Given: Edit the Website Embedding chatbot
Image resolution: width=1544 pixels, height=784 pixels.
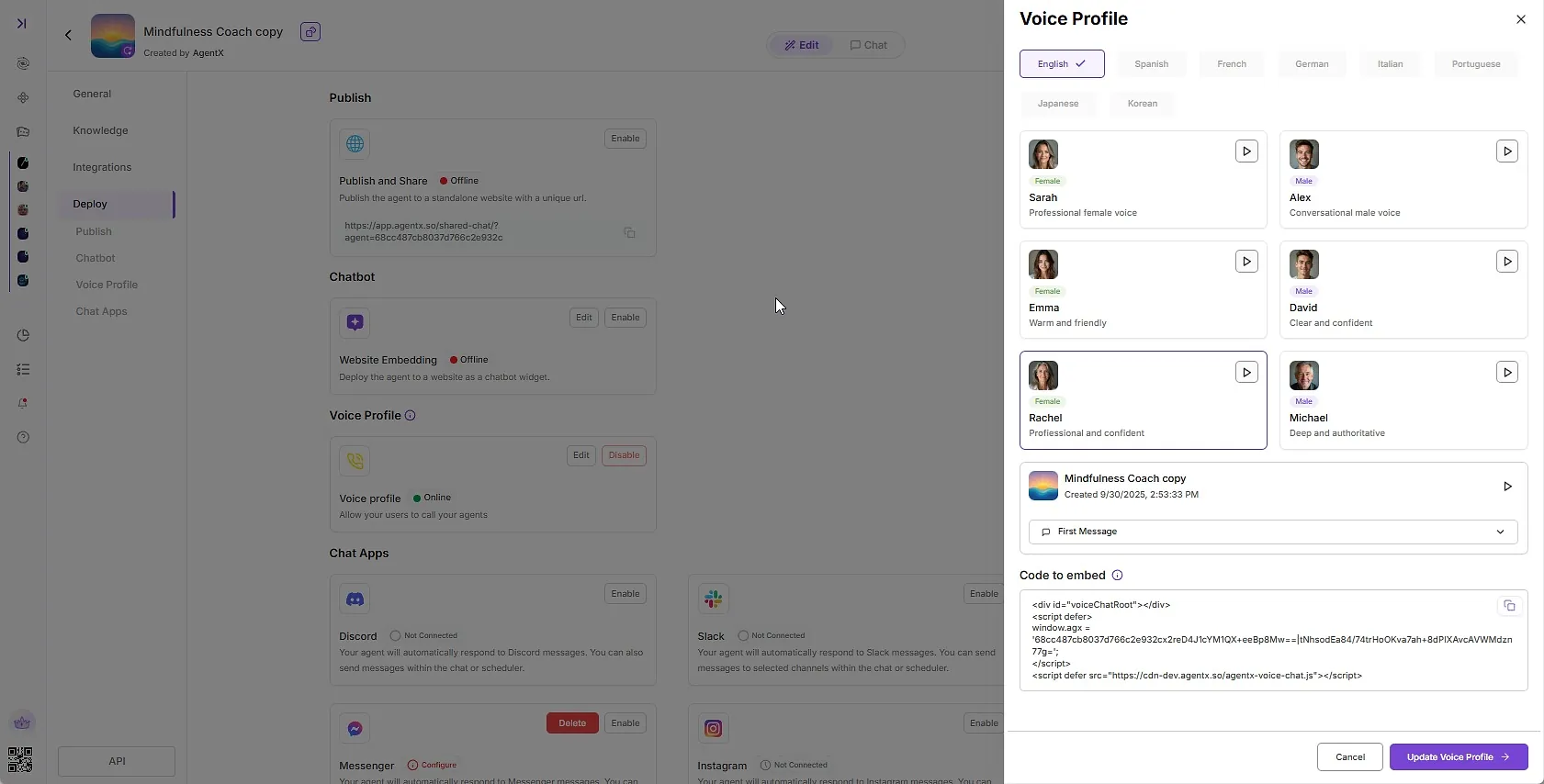Looking at the screenshot, I should (584, 318).
